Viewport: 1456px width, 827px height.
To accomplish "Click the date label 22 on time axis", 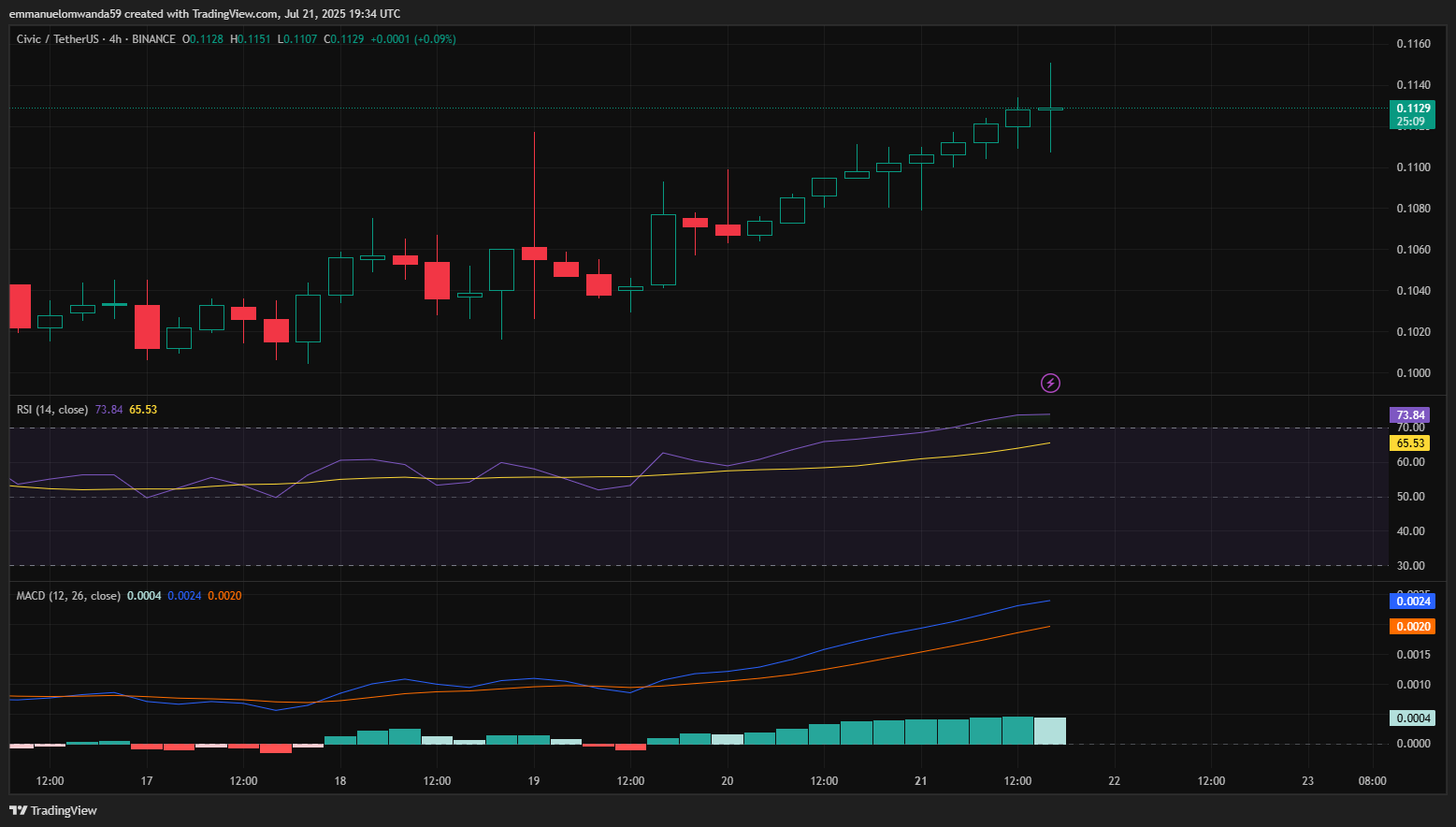I will coord(1114,781).
